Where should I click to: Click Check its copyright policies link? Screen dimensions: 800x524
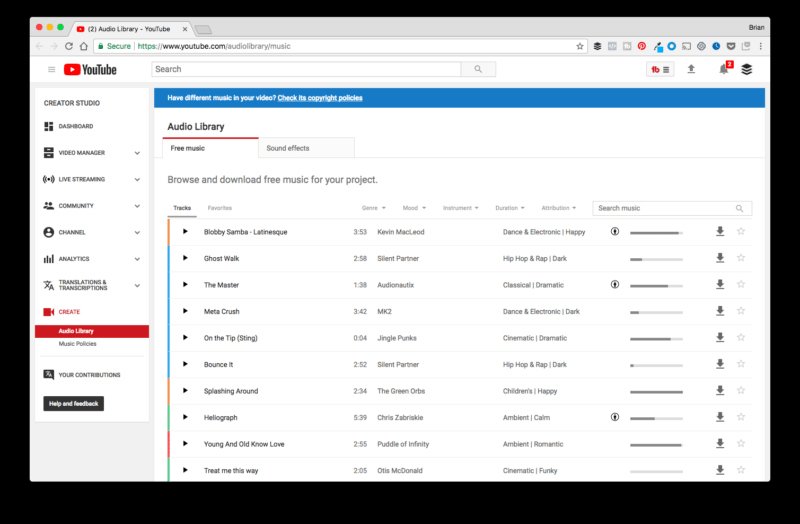(320, 98)
